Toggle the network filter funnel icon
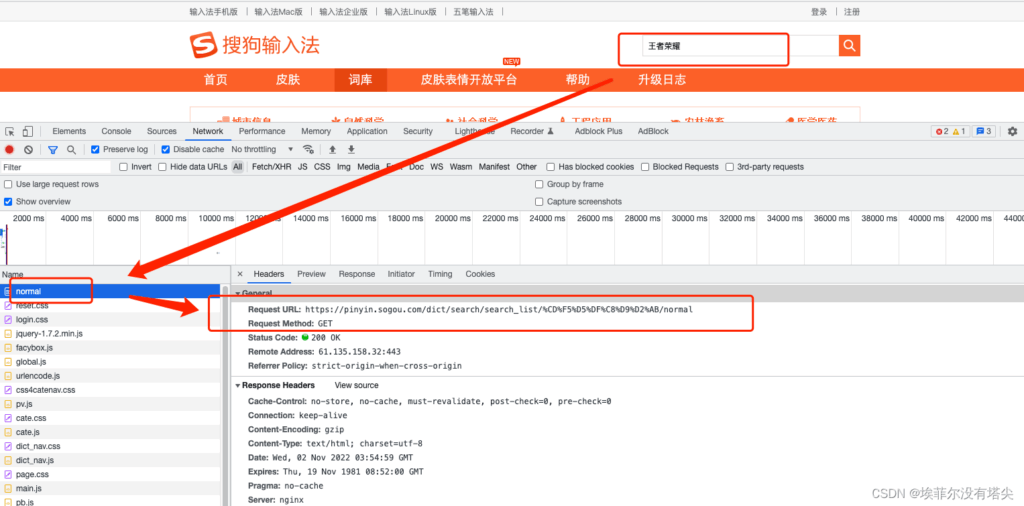The image size is (1024, 506). (52, 150)
